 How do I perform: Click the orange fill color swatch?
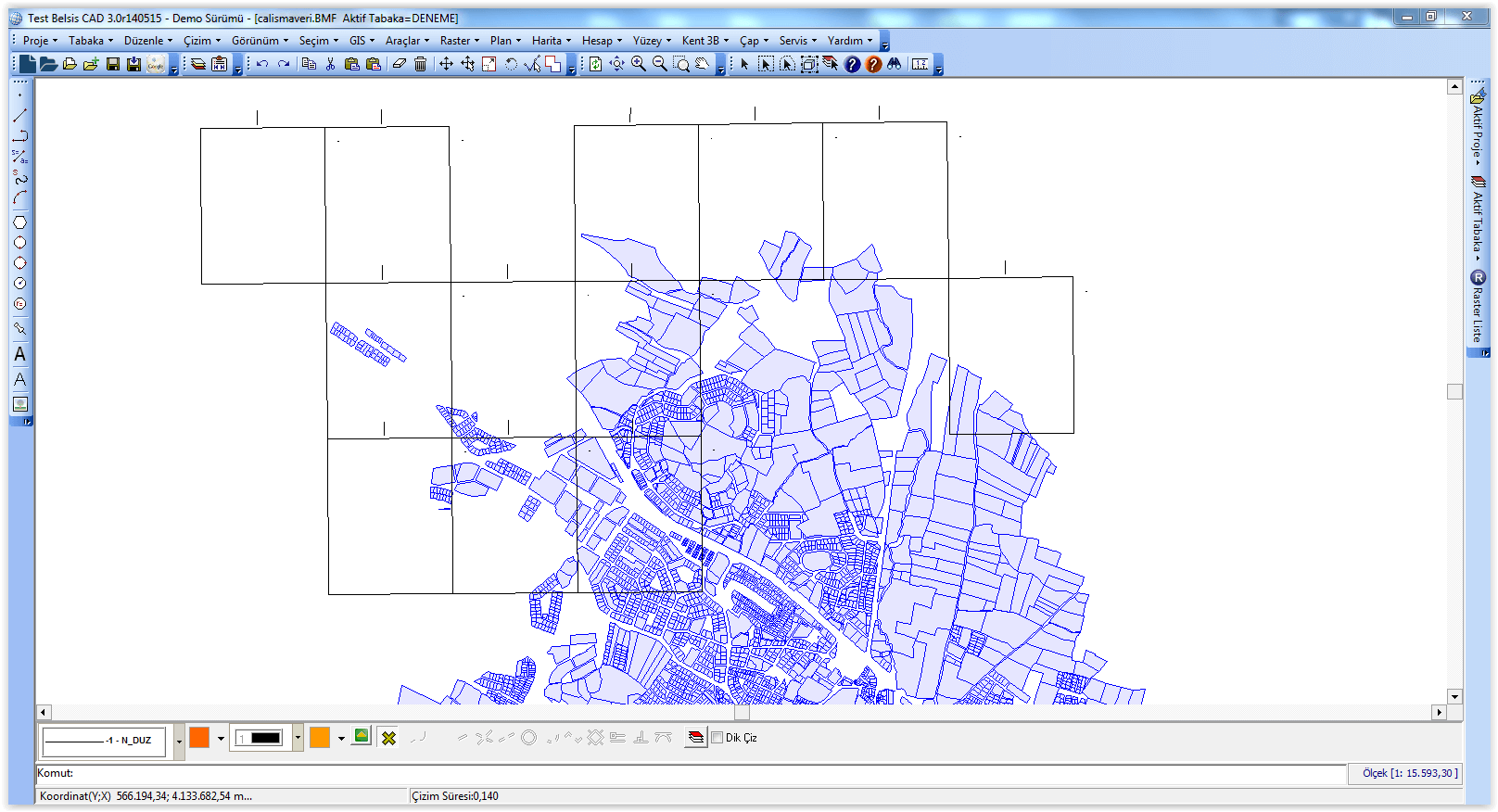click(320, 738)
